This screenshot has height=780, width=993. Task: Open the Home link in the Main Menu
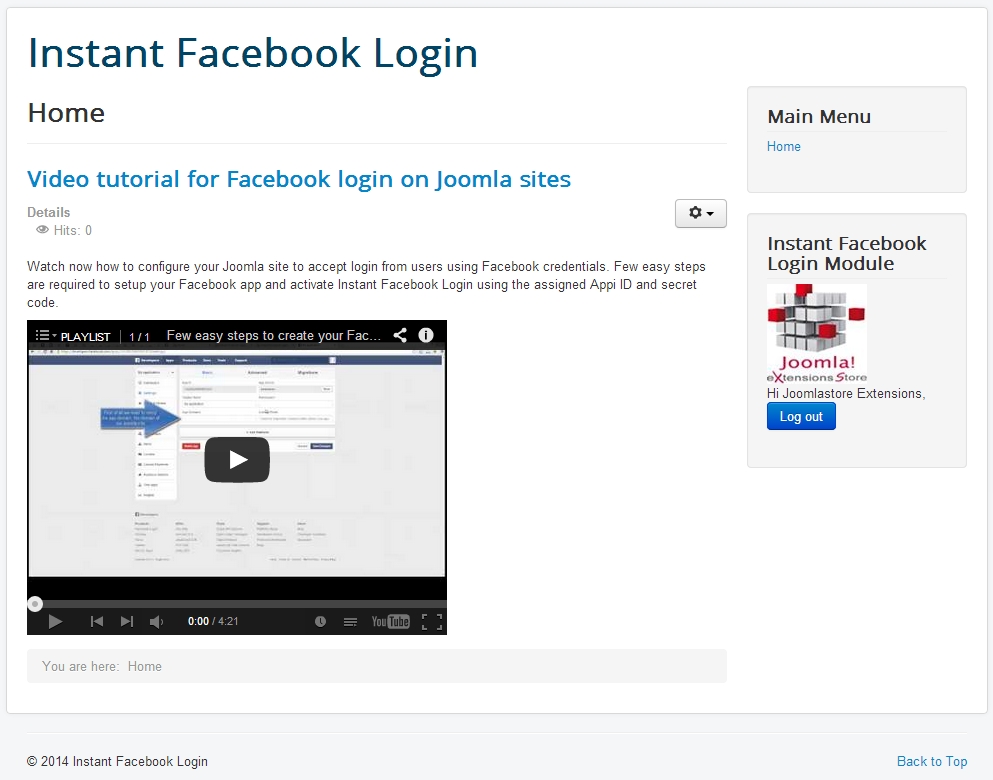click(783, 146)
